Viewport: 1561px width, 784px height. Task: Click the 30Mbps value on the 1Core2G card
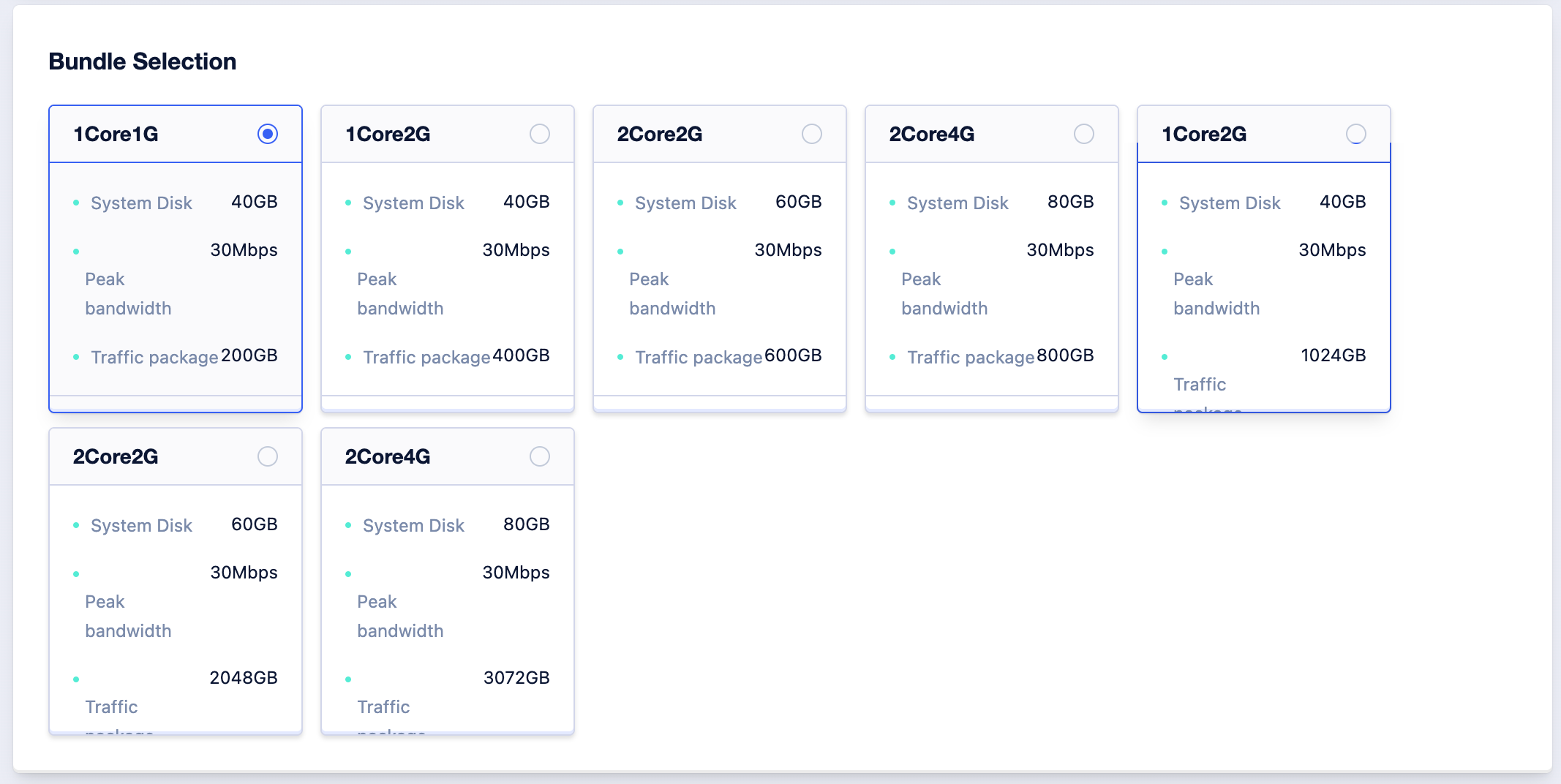click(x=517, y=249)
